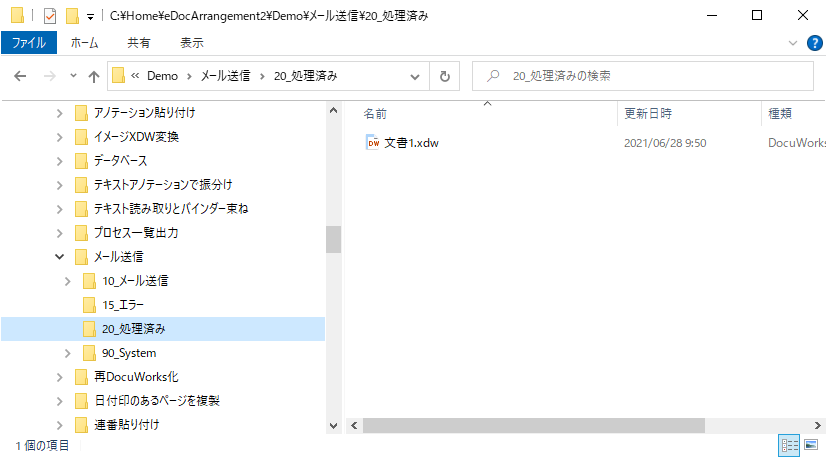The width and height of the screenshot is (827, 458).
Task: Select 10_メール送信 folder in tree
Action: click(x=135, y=281)
